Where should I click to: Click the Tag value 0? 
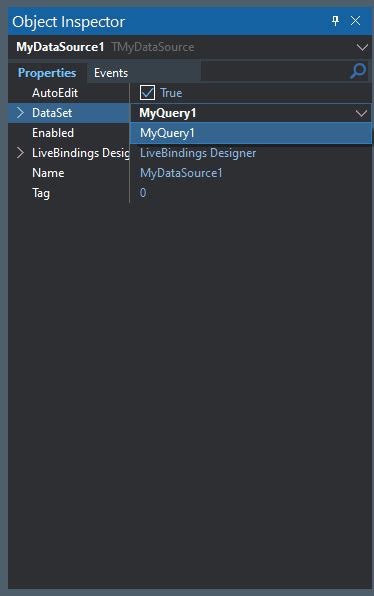143,193
